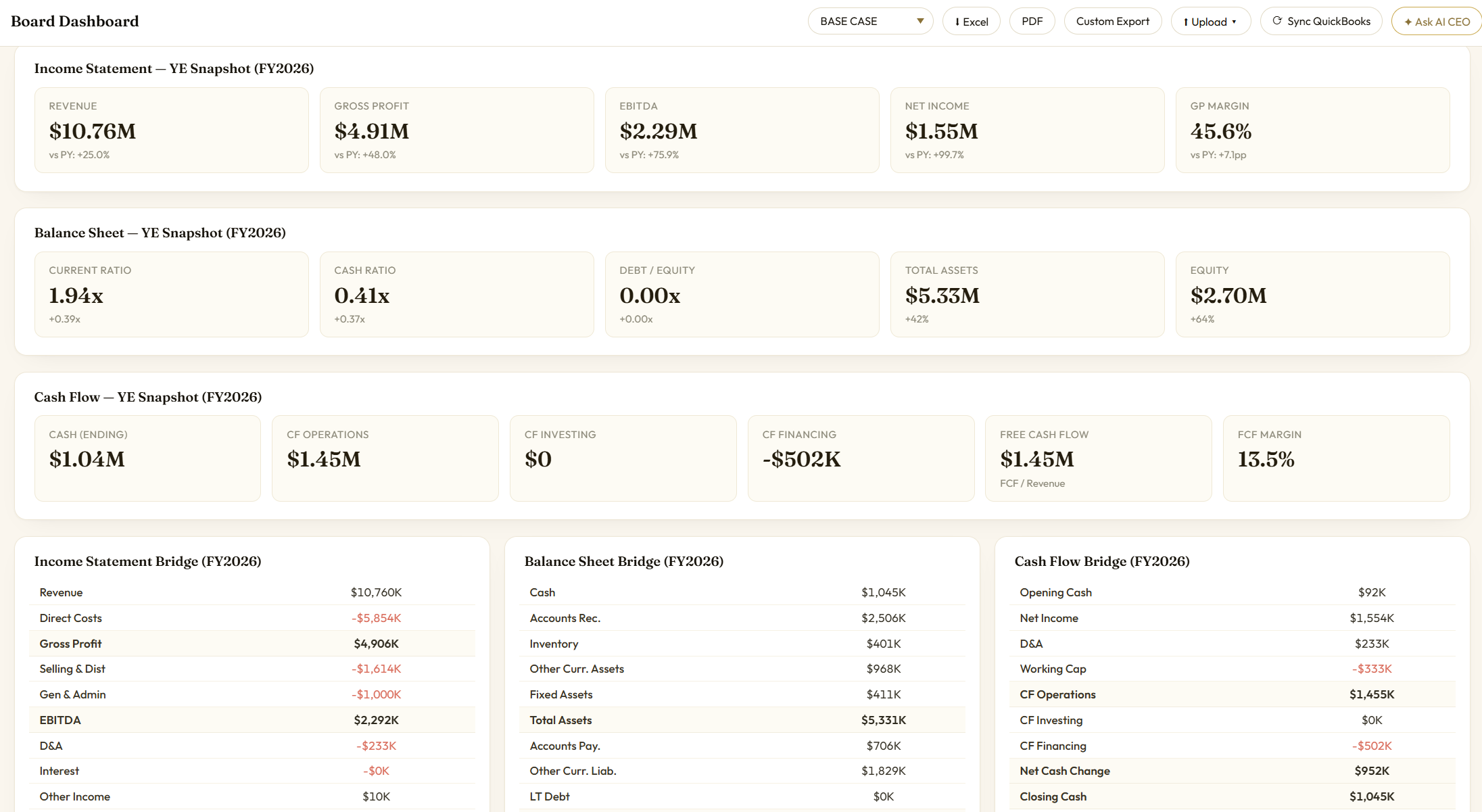Click the Working Cap -$333K value

(x=1372, y=669)
